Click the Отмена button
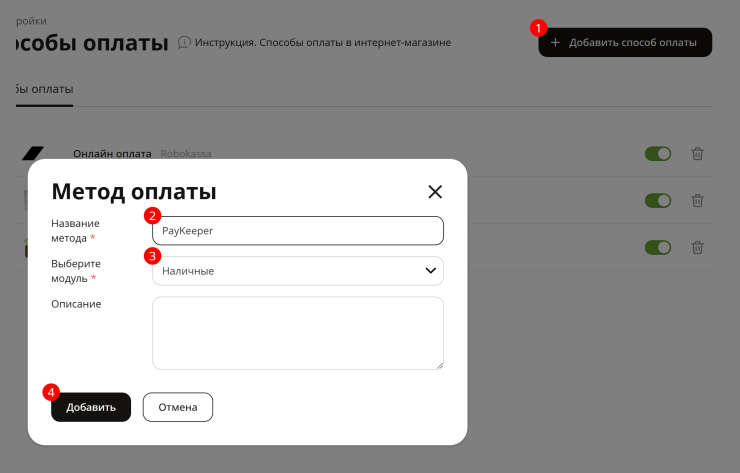Screen dimensions: 740x473 (x=177, y=407)
